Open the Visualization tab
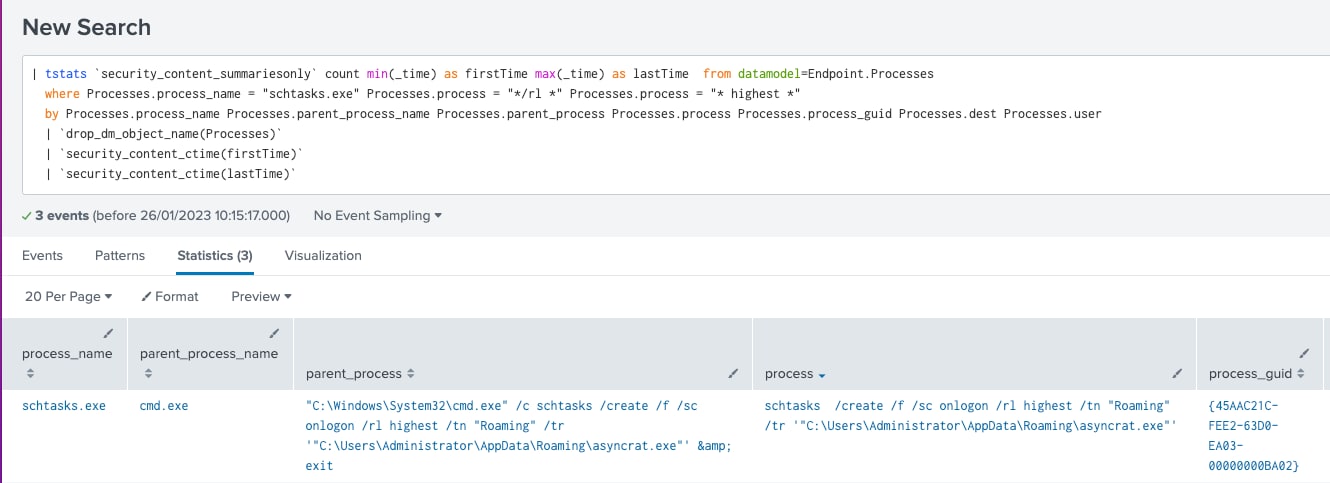 [323, 255]
